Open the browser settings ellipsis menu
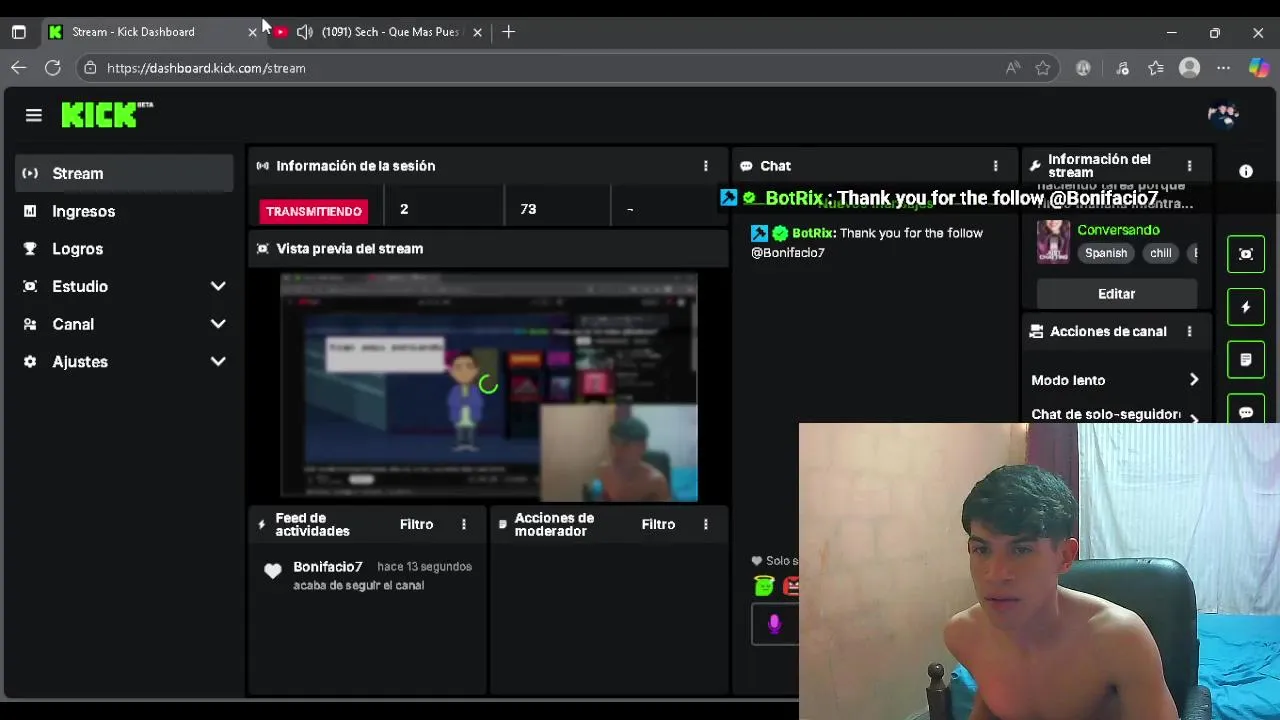This screenshot has width=1280, height=720. click(x=1223, y=68)
